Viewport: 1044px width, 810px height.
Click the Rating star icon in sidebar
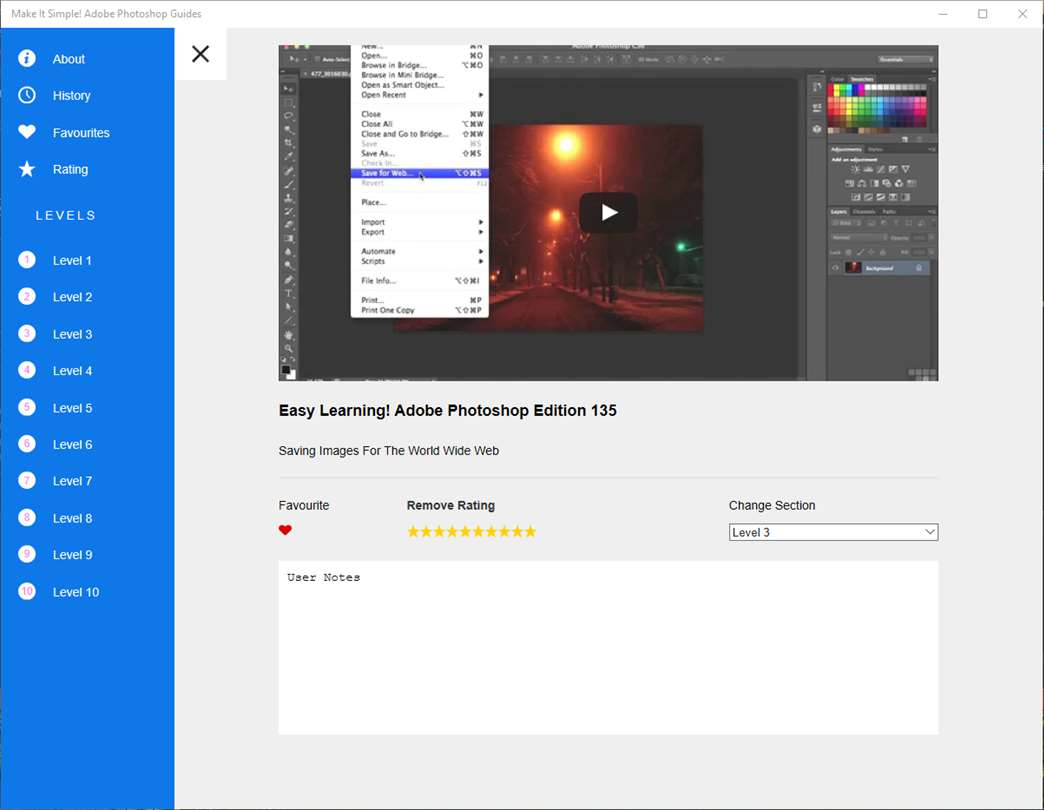click(27, 169)
